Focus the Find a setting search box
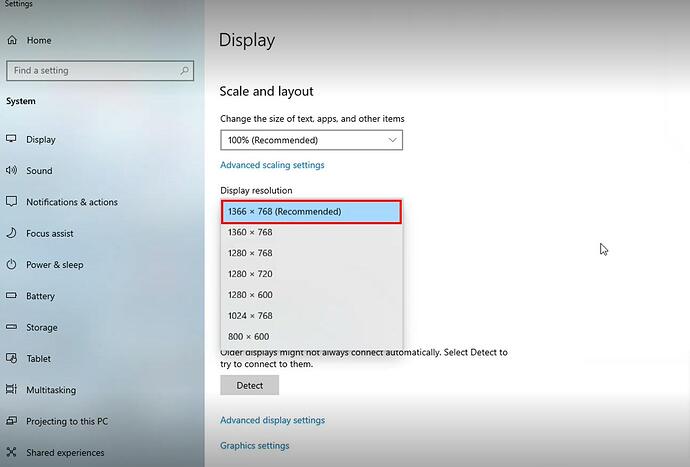690x467 pixels. click(92, 71)
